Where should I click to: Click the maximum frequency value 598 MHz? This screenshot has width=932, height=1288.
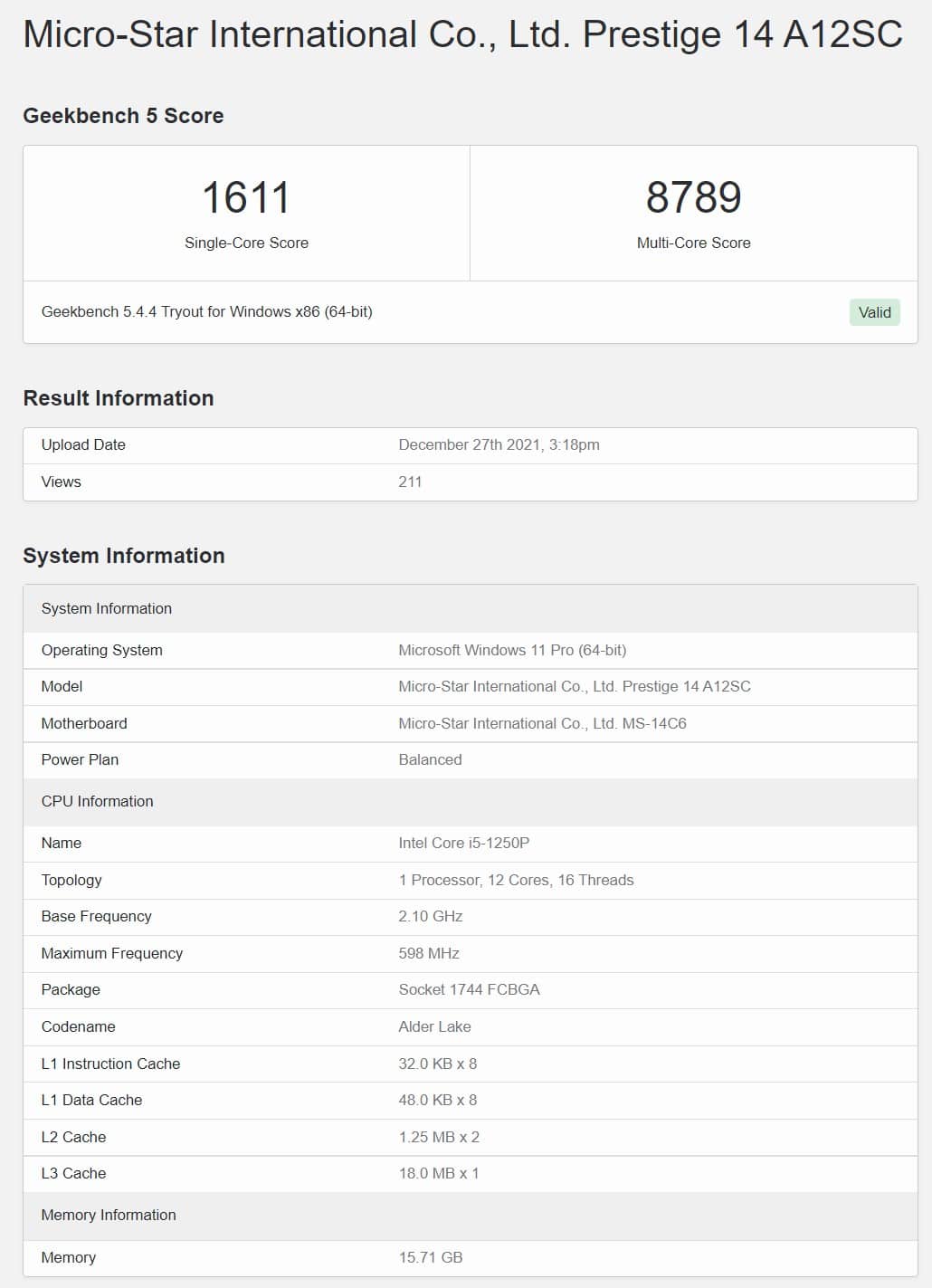coord(429,953)
